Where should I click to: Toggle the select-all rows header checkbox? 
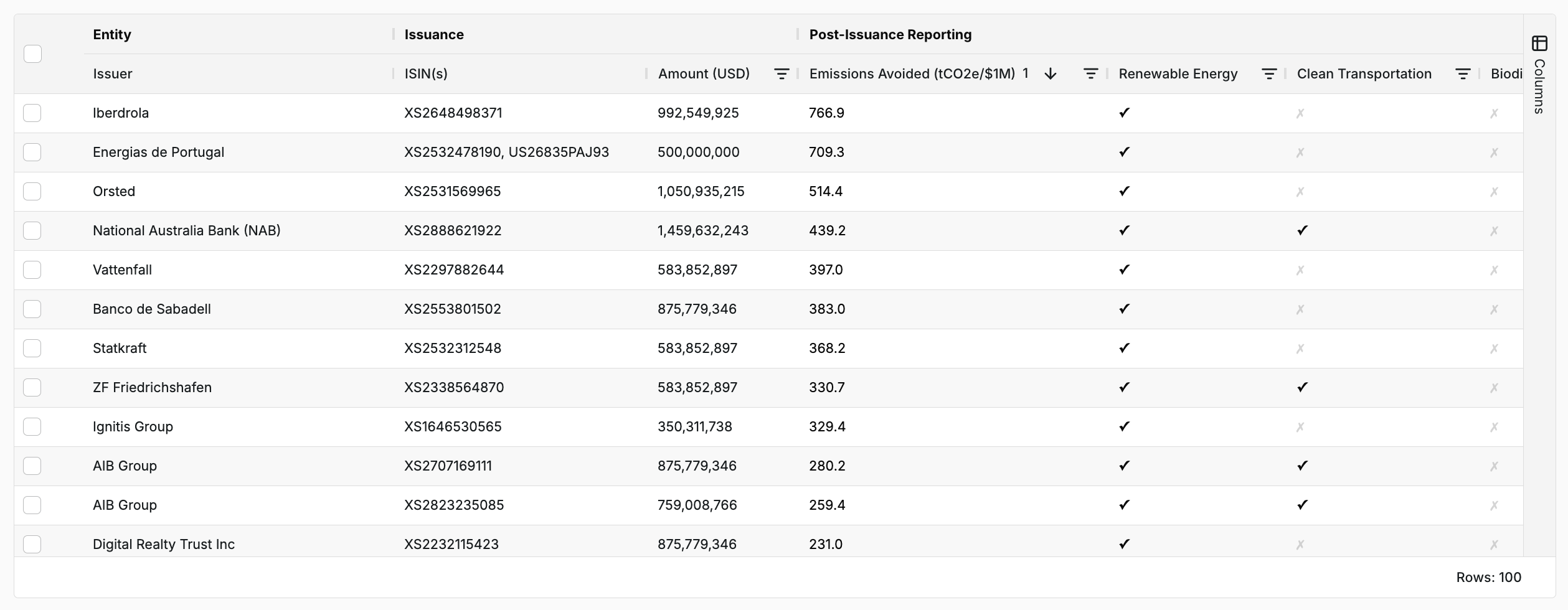pyautogui.click(x=32, y=54)
